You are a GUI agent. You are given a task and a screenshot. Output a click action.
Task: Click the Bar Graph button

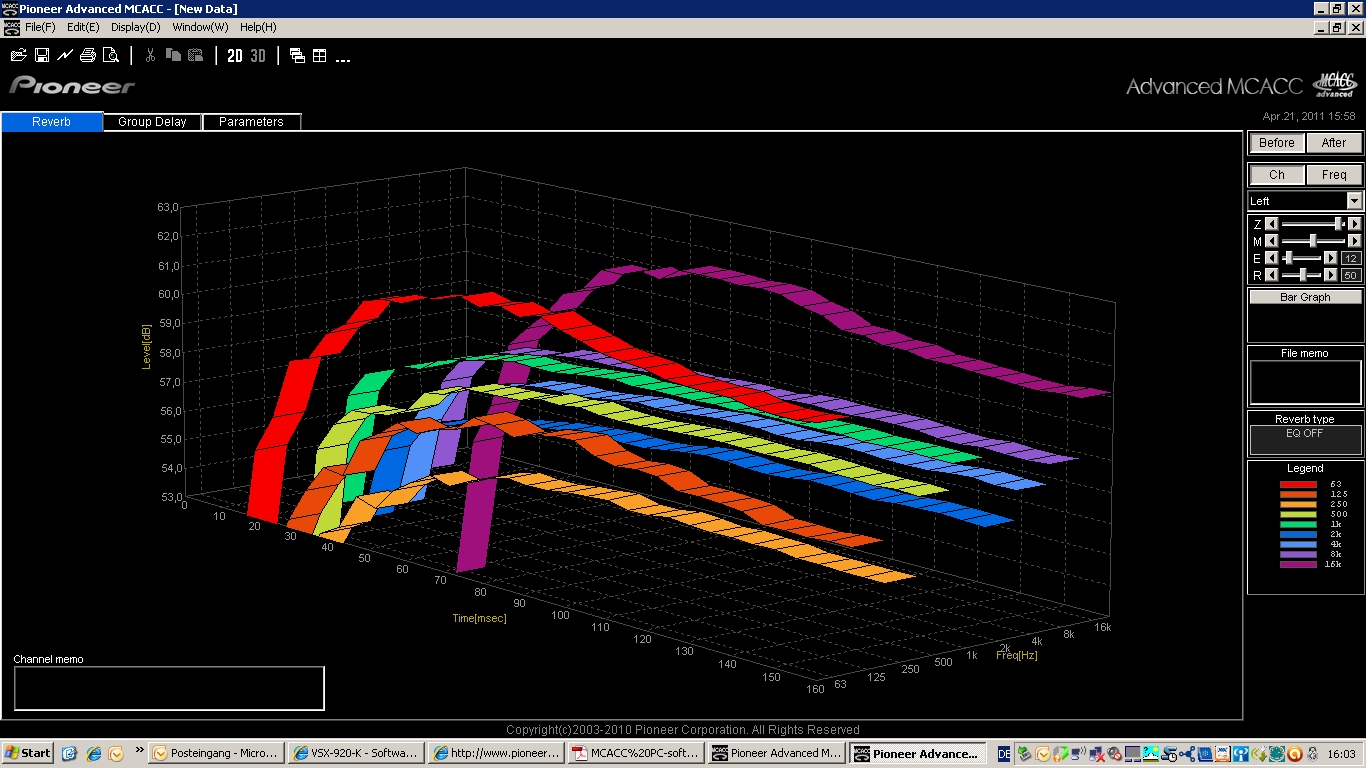(x=1305, y=297)
